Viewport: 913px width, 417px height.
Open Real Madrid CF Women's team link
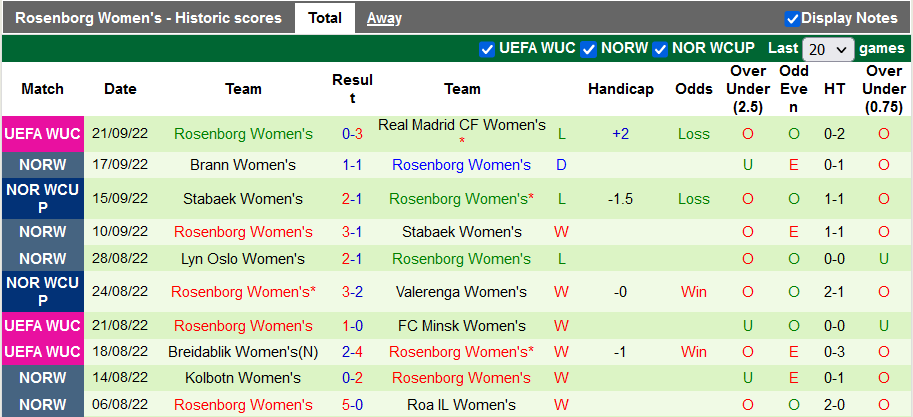click(x=462, y=125)
